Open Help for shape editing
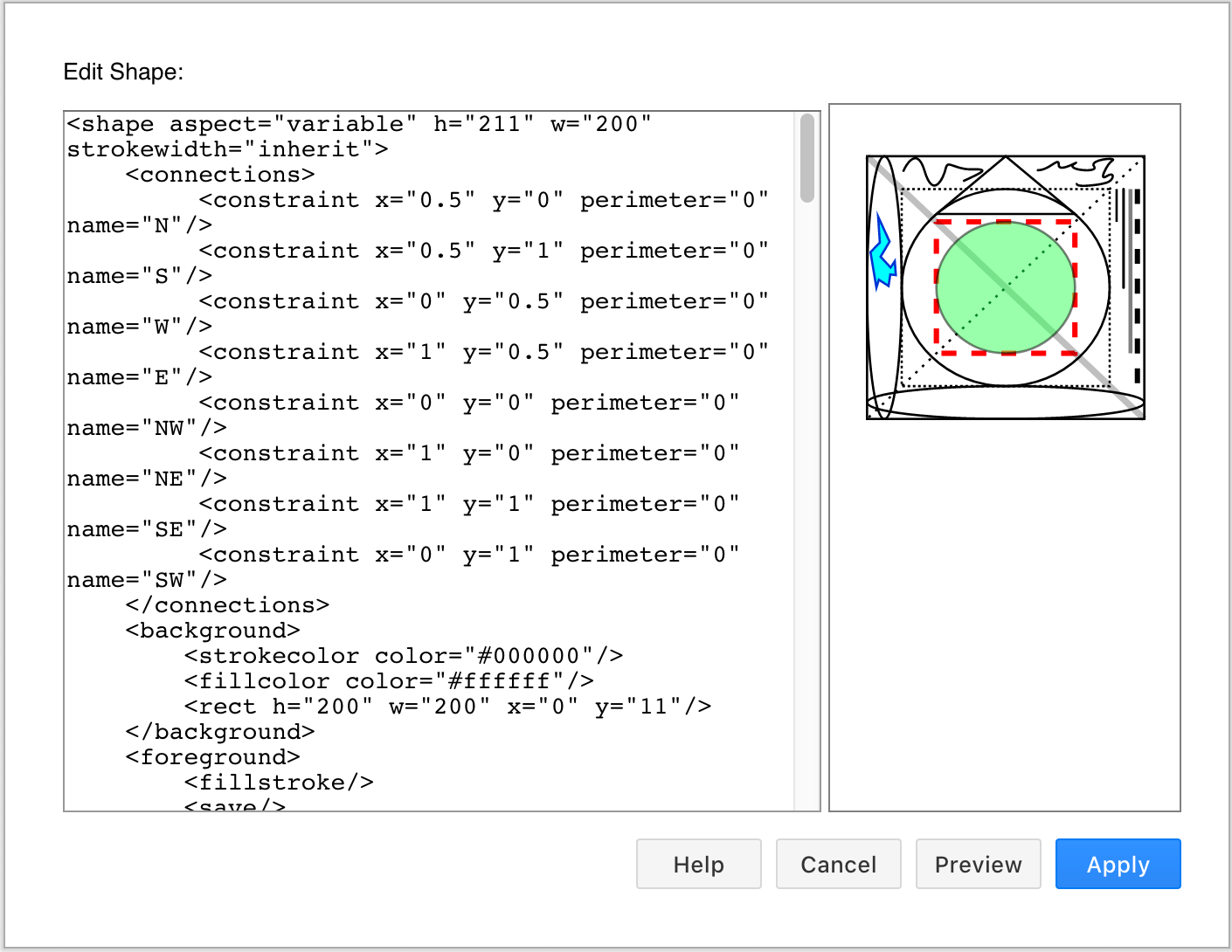Screen dimensions: 1232x952 click(698, 864)
